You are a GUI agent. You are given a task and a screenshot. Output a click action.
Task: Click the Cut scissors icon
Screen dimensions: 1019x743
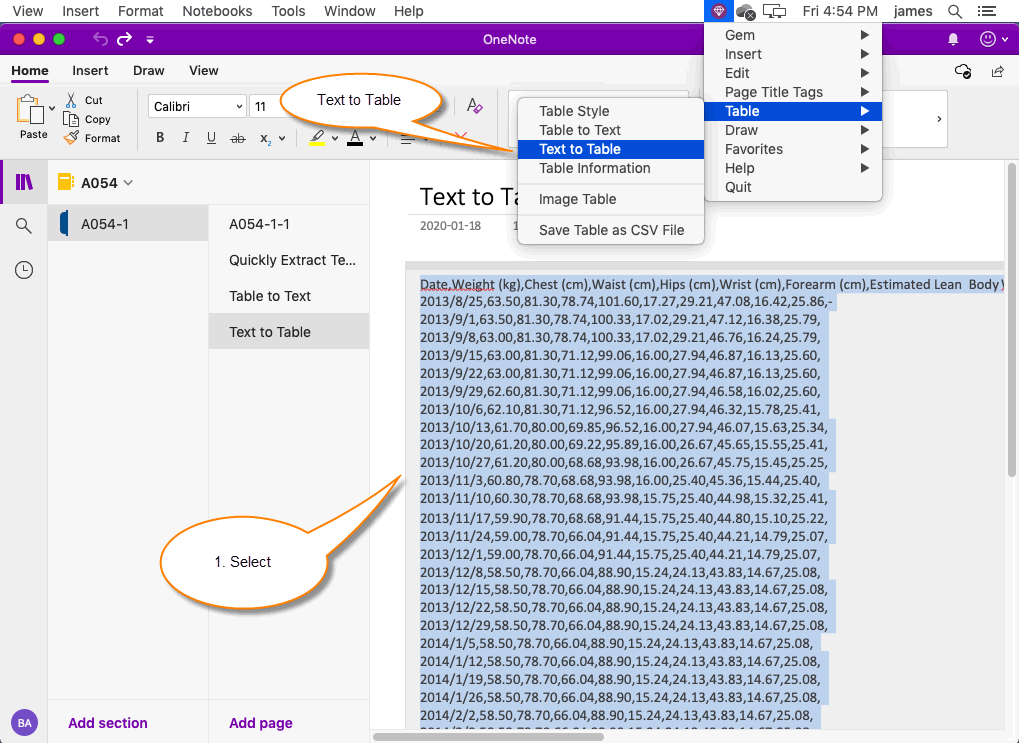point(71,100)
